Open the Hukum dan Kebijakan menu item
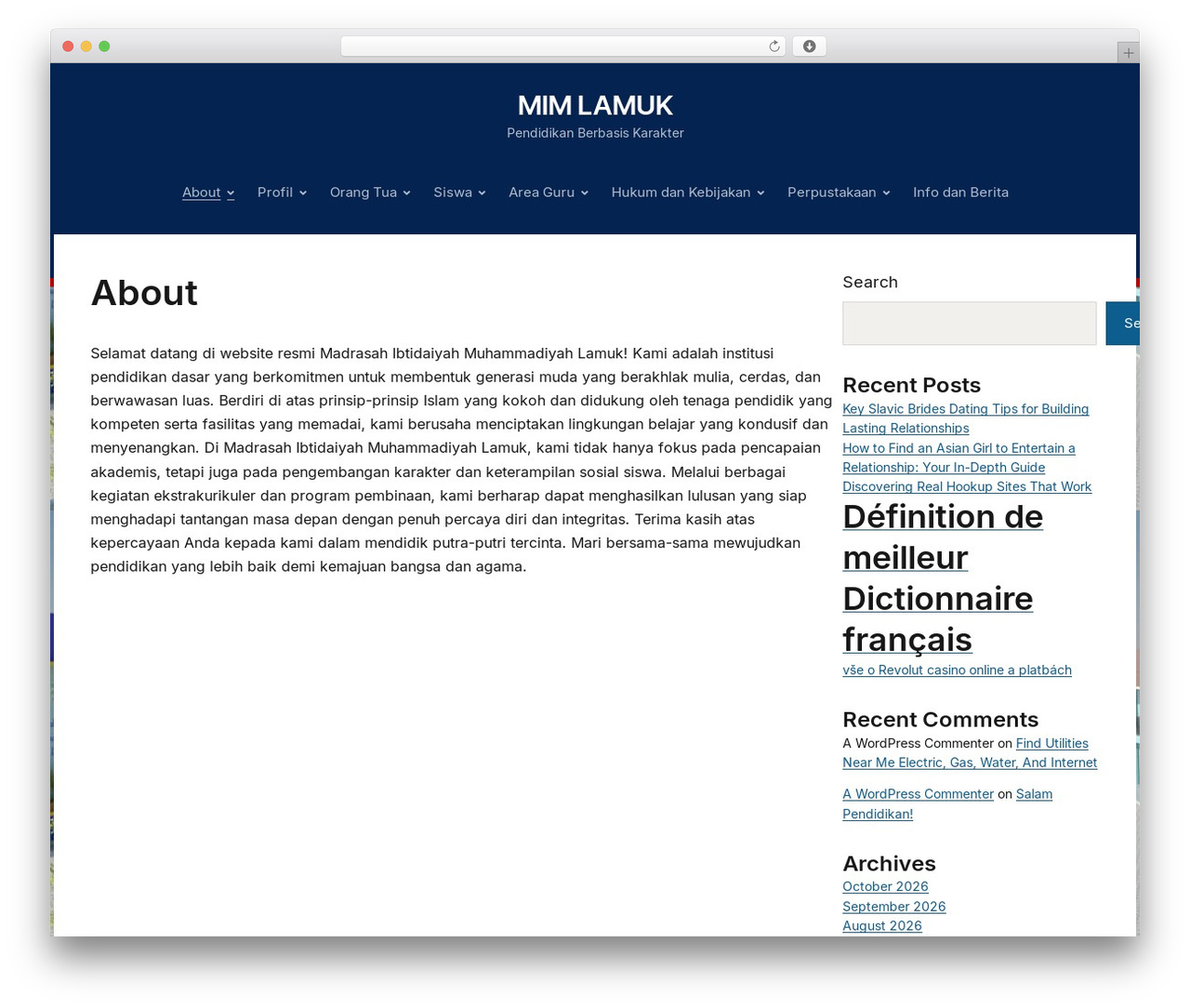 coord(681,192)
